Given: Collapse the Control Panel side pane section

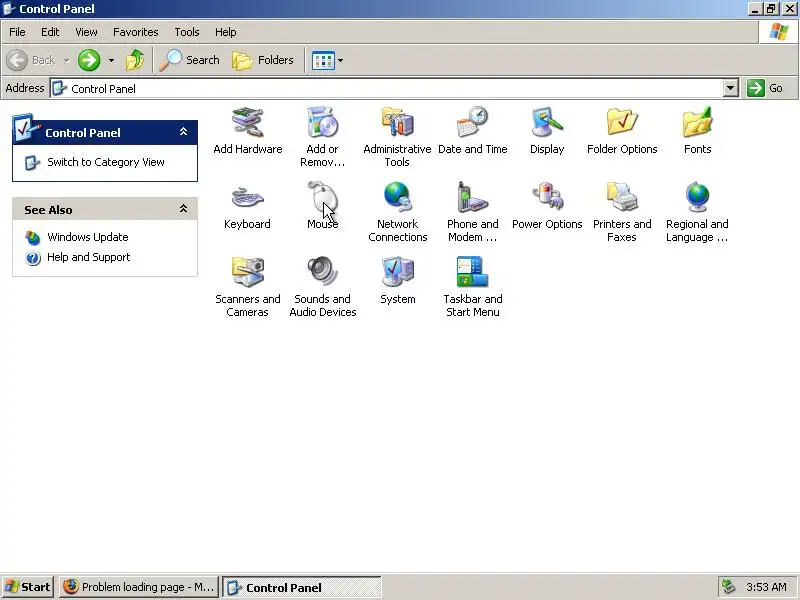Looking at the screenshot, I should [x=183, y=132].
